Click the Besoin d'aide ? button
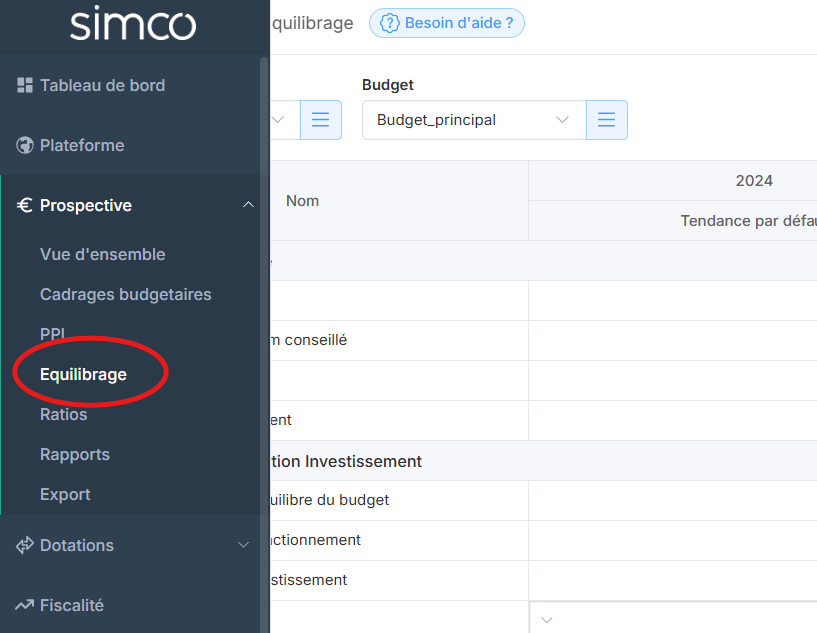 (x=447, y=23)
